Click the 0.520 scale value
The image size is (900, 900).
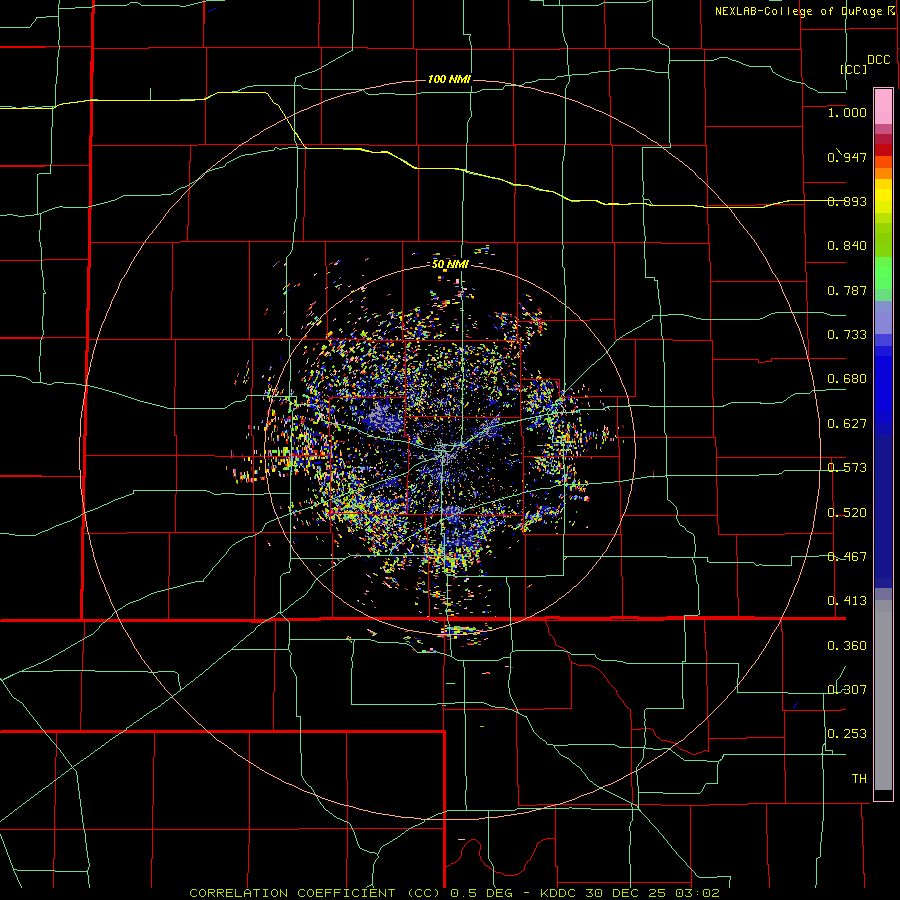[x=847, y=513]
